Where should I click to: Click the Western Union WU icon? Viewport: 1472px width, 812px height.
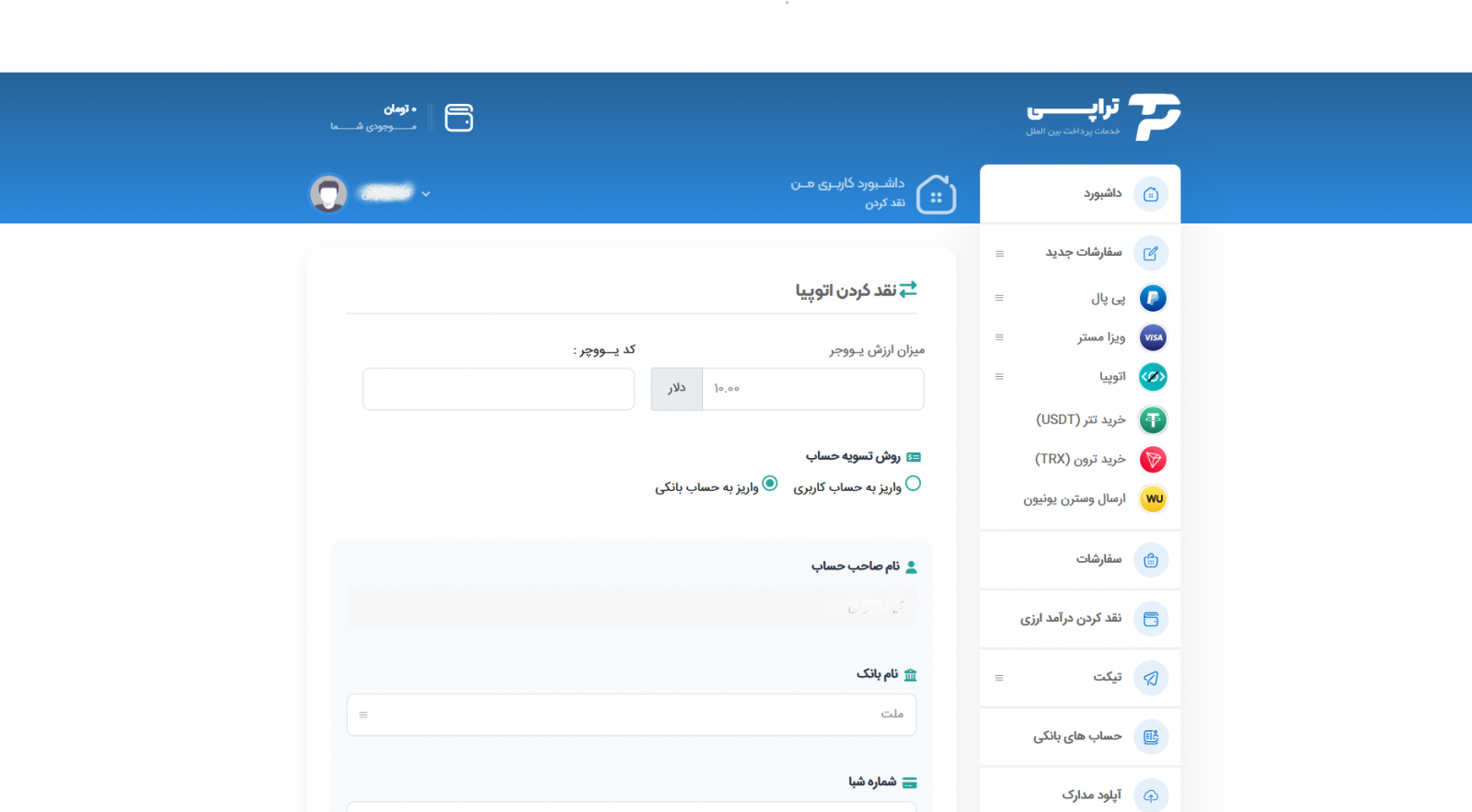[1153, 498]
